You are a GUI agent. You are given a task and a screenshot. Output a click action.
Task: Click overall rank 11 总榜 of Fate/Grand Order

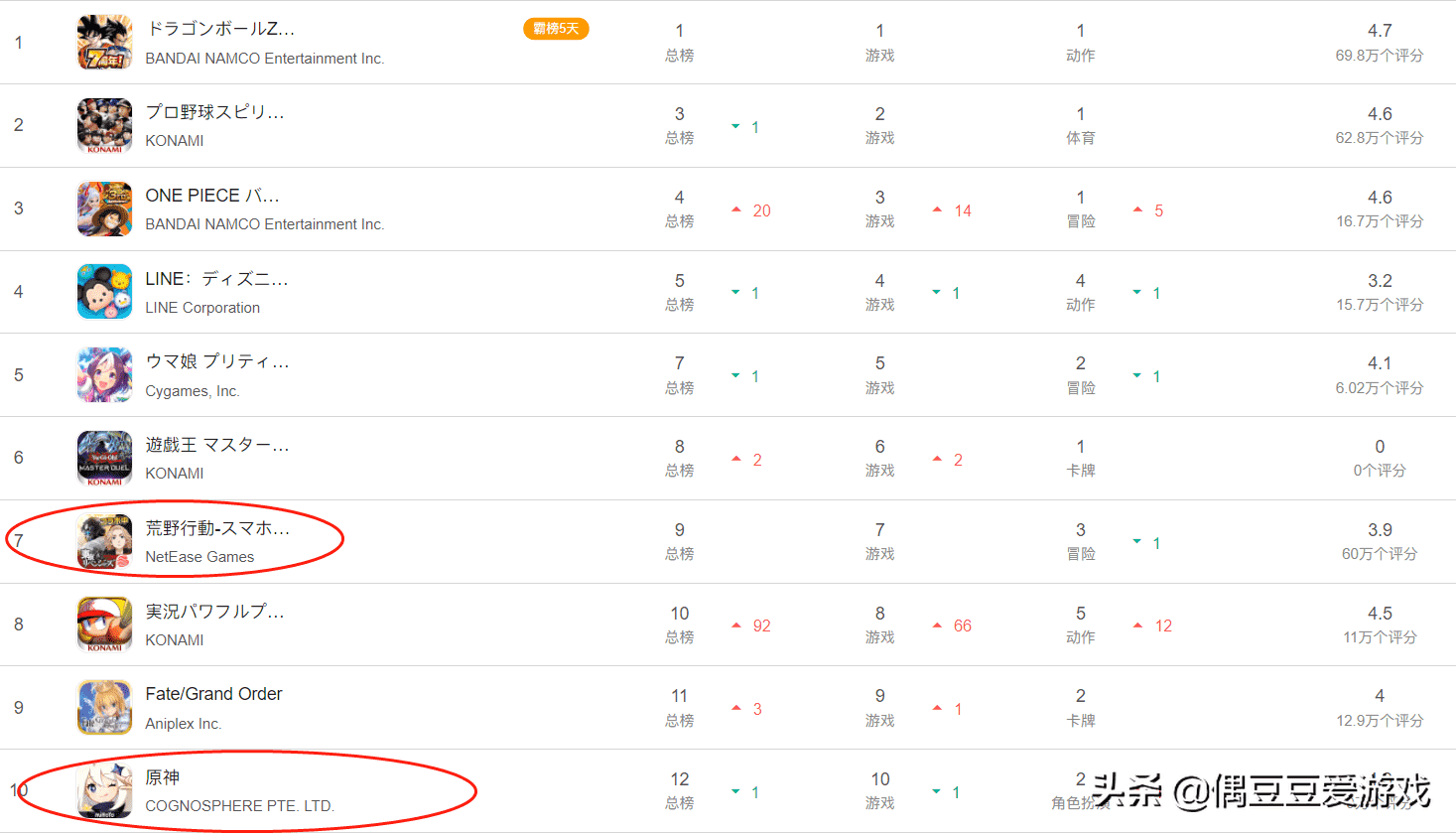(x=680, y=708)
